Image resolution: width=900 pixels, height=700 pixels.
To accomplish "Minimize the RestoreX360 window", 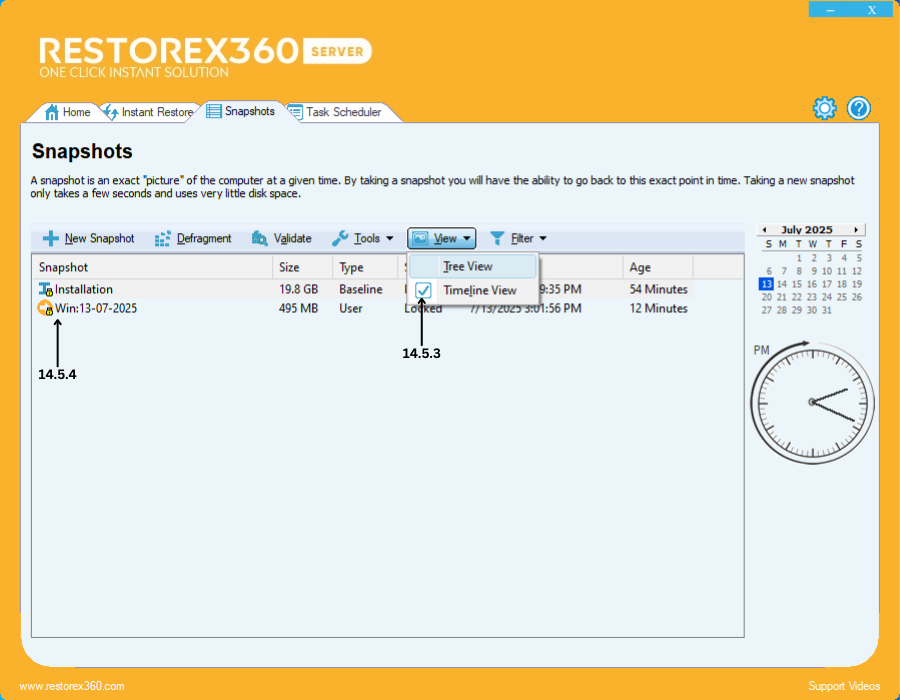I will point(830,10).
